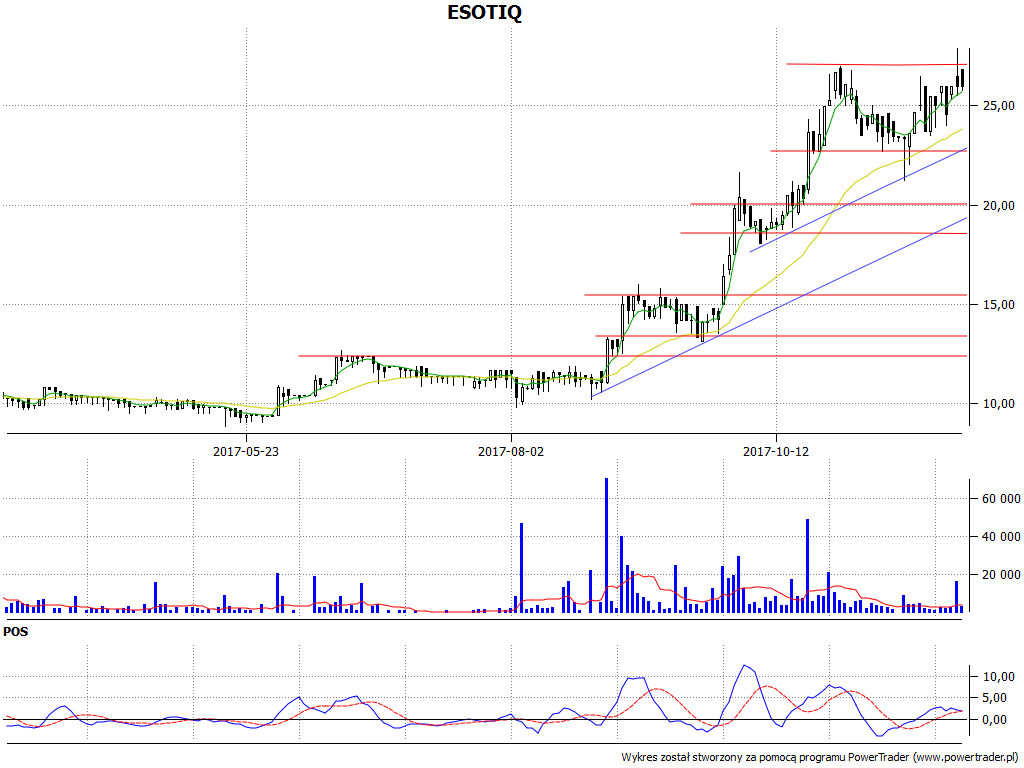Click the 15,00 price axis label
This screenshot has width=1024, height=768.
click(x=999, y=304)
